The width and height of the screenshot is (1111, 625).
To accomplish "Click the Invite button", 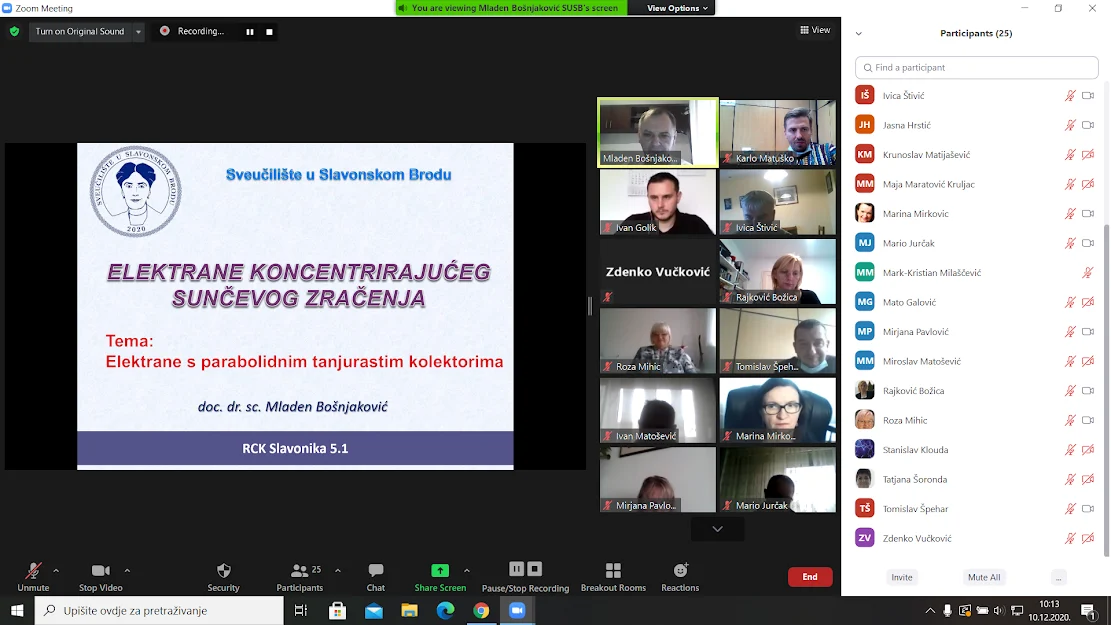I will click(x=902, y=578).
